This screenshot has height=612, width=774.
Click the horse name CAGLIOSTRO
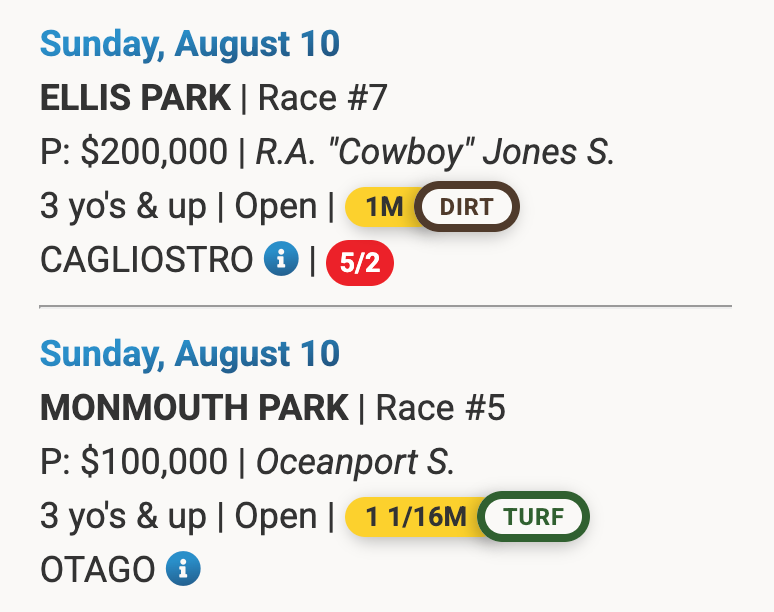tap(146, 261)
